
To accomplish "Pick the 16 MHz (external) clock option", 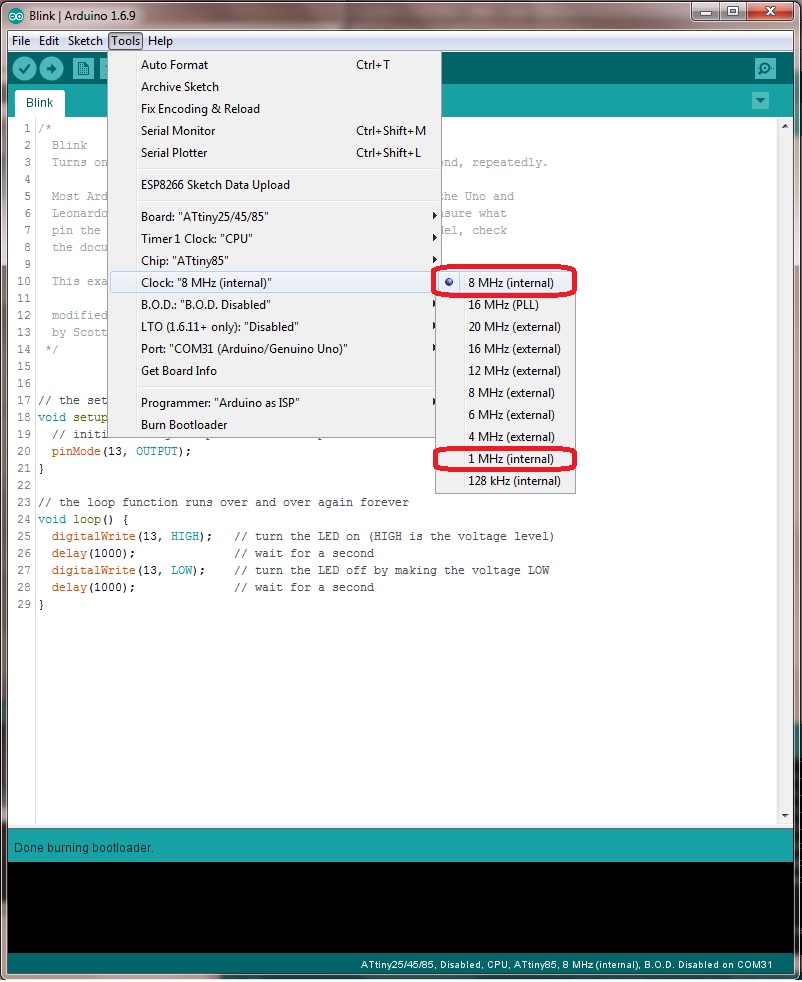I will click(x=505, y=349).
